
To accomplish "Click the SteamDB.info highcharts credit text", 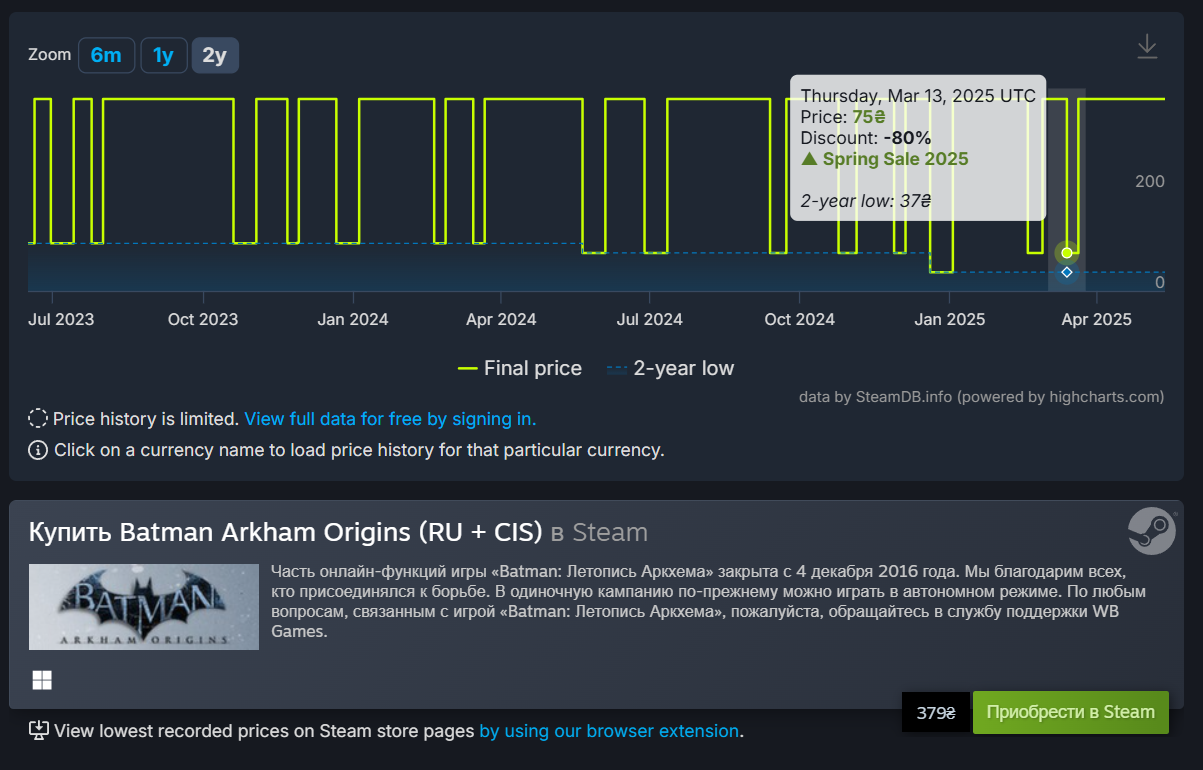I will tap(982, 397).
